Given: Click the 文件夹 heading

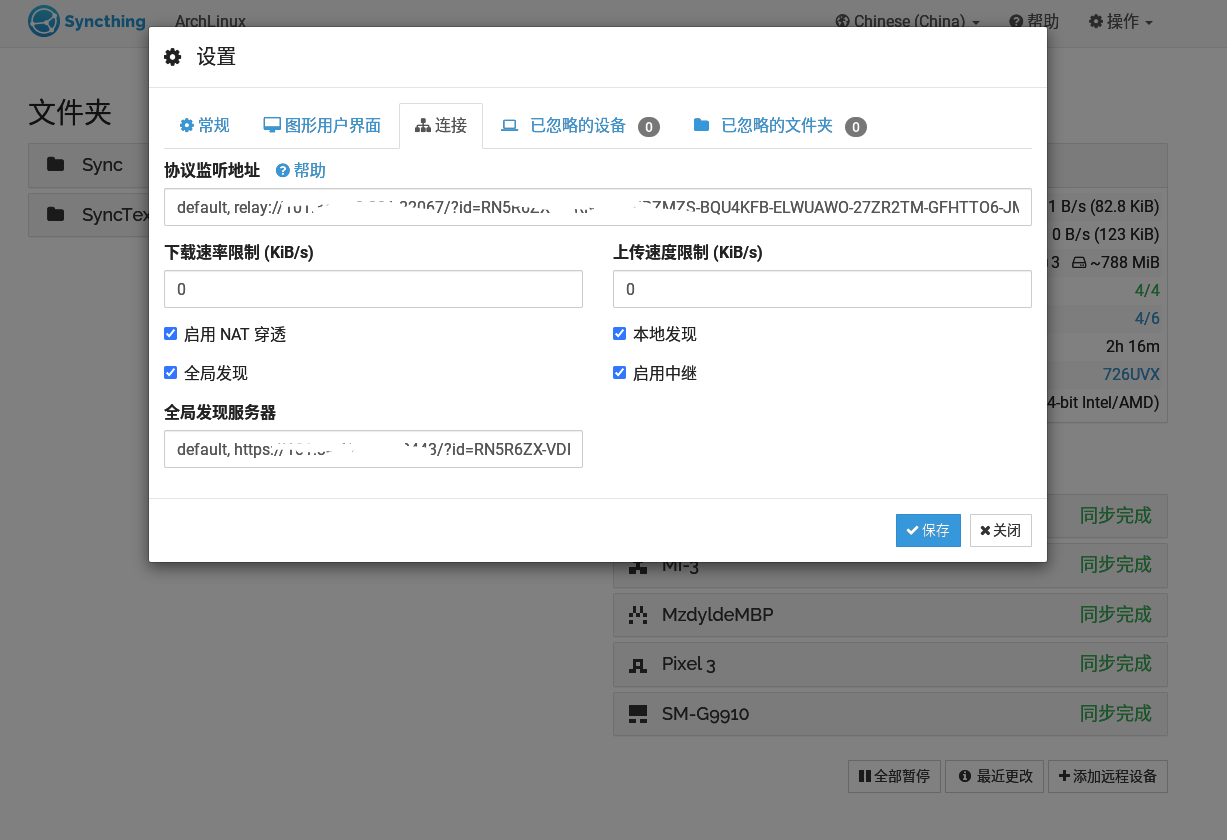Looking at the screenshot, I should (x=70, y=112).
